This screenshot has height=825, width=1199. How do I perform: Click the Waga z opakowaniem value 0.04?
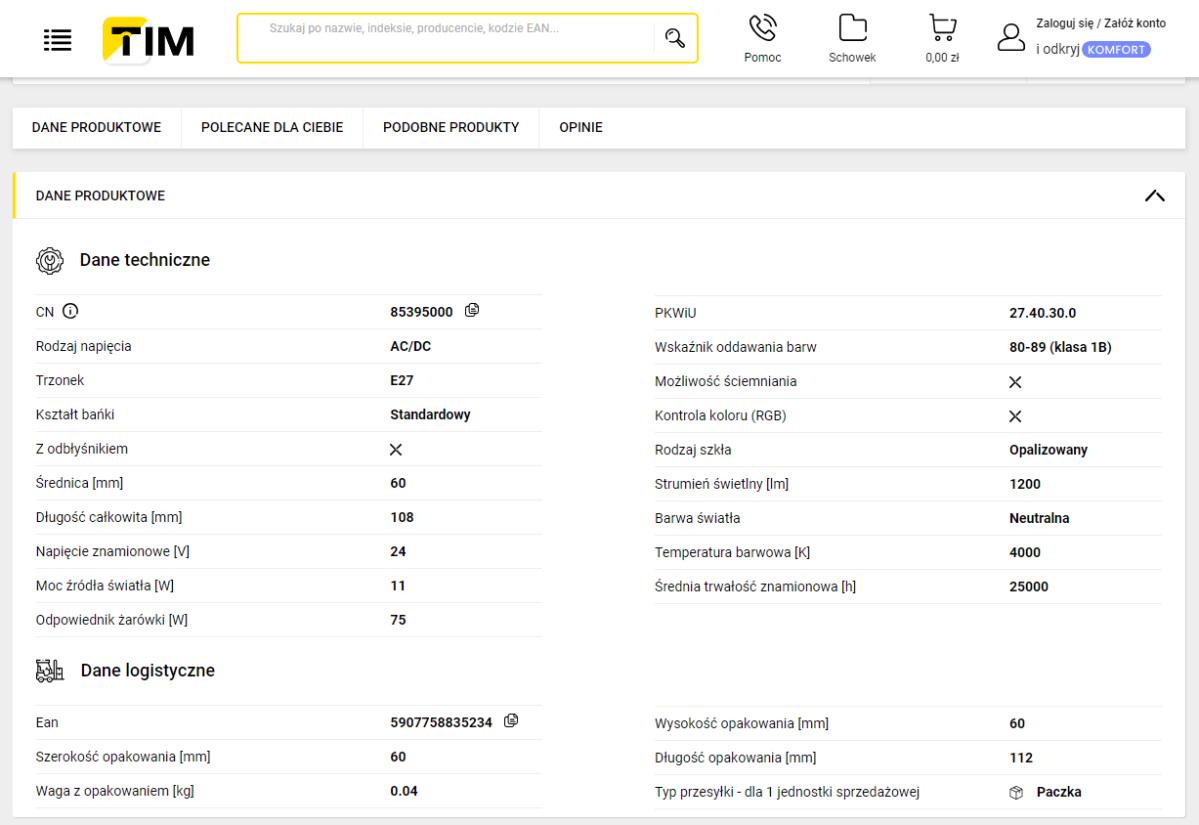pyautogui.click(x=404, y=791)
